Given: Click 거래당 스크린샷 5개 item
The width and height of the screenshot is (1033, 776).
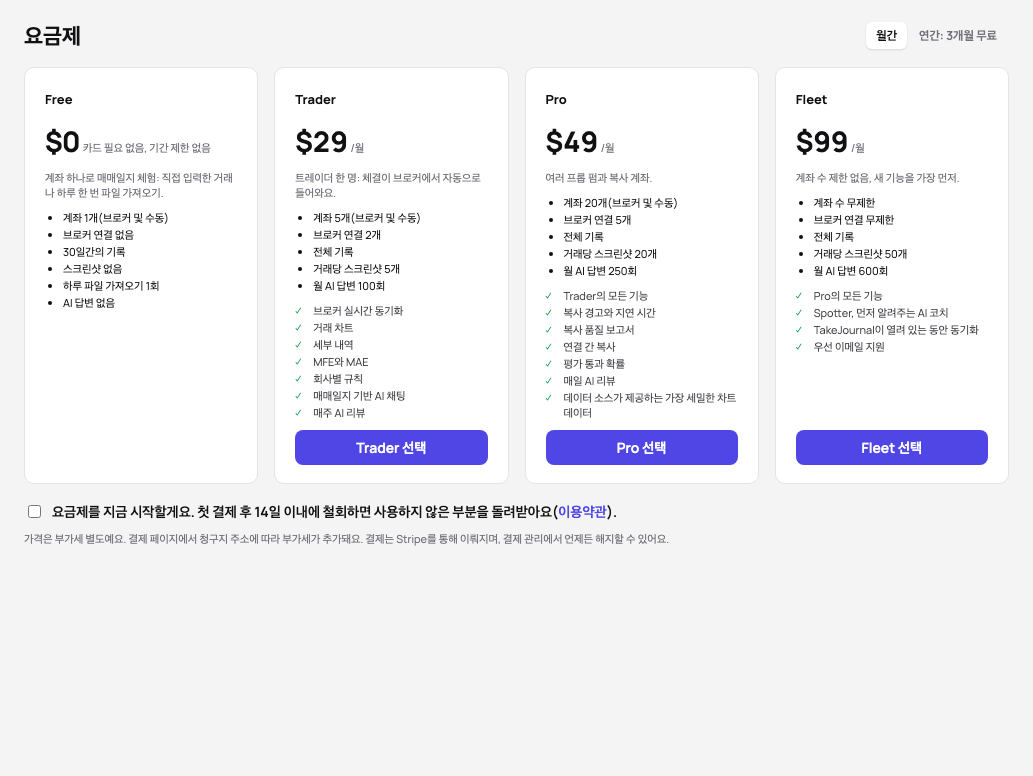Looking at the screenshot, I should 356,269.
